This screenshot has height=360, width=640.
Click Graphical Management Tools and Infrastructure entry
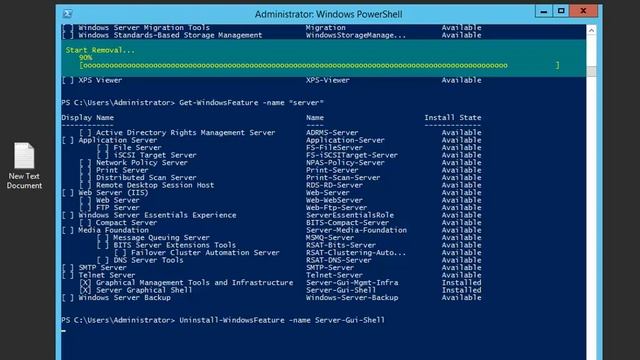(x=194, y=282)
